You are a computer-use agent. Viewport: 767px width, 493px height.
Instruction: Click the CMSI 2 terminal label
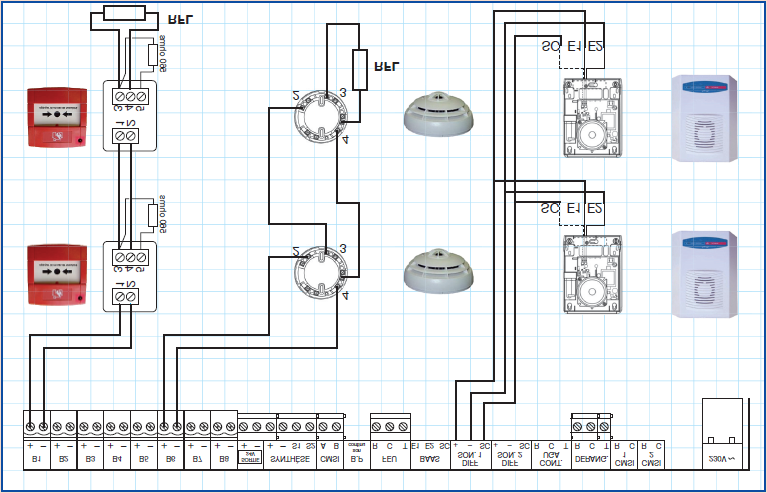[x=651, y=457]
